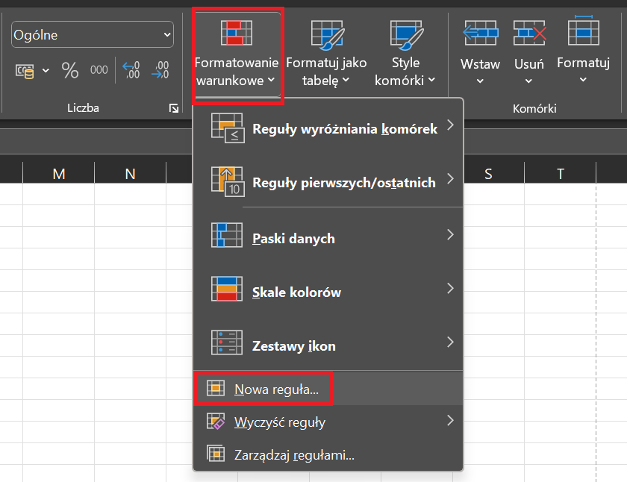
Task: Open Liczba group dialog launcher
Action: [174, 108]
